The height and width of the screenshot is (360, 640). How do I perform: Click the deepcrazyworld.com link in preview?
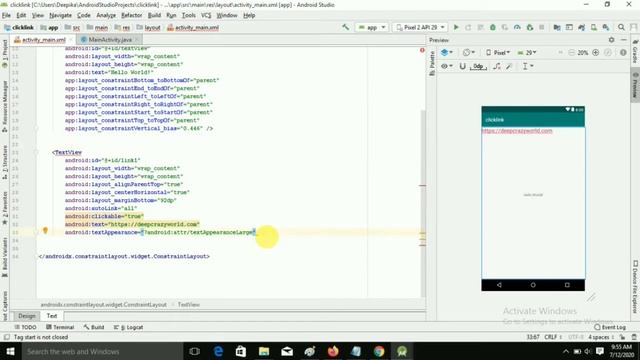coord(517,131)
